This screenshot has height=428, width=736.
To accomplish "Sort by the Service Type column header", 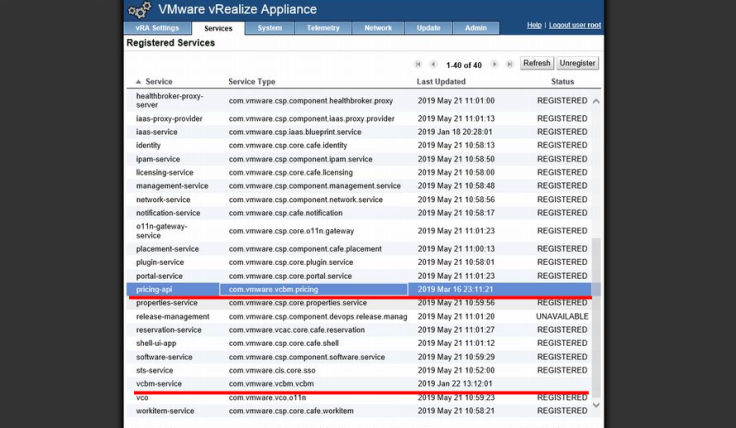I will click(252, 82).
